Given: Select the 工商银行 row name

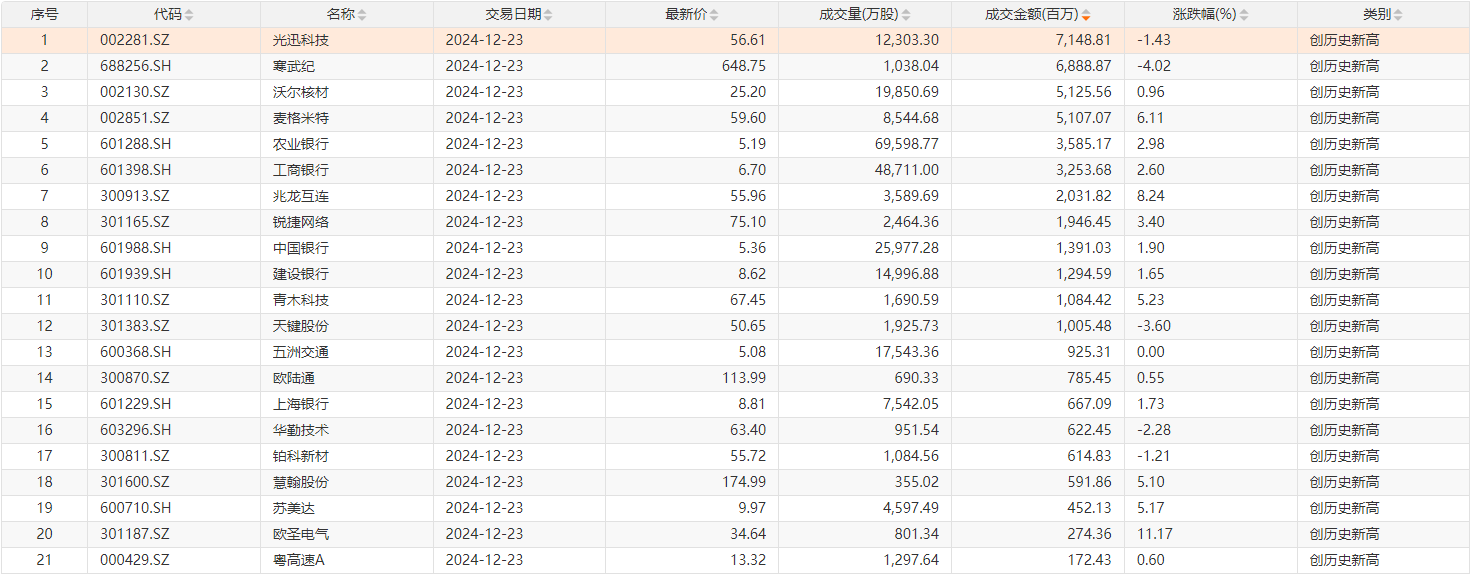Looking at the screenshot, I should (300, 170).
